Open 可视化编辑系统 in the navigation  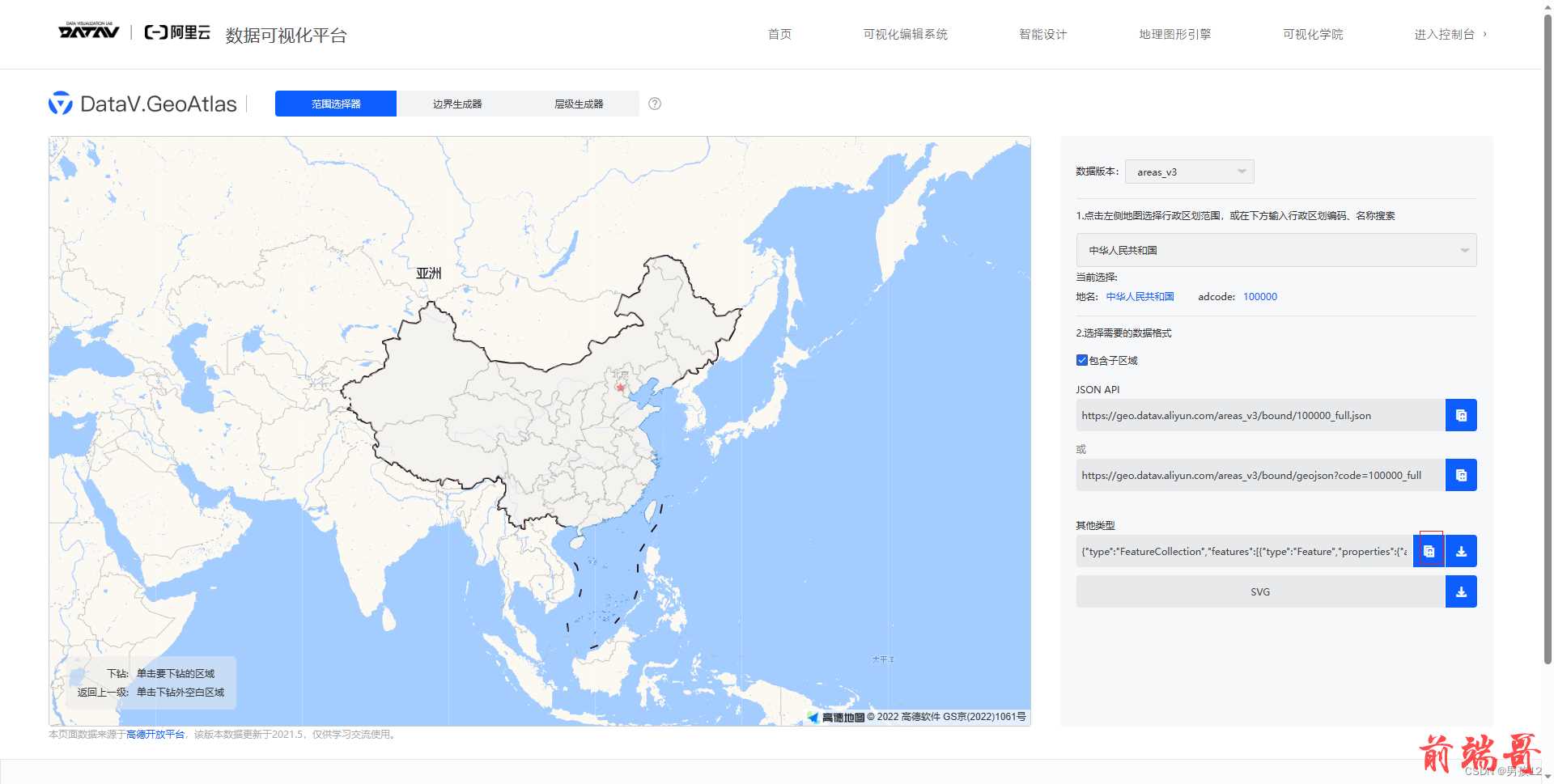pos(905,34)
